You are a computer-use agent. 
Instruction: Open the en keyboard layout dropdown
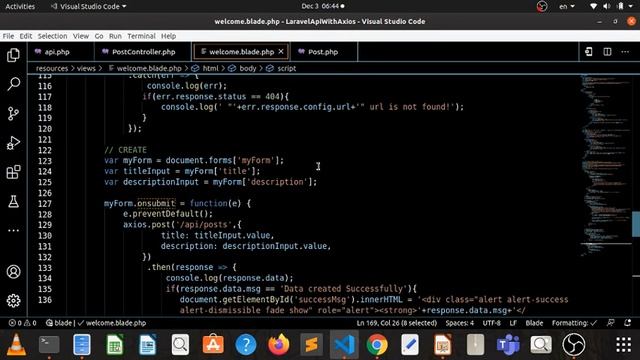567,6
